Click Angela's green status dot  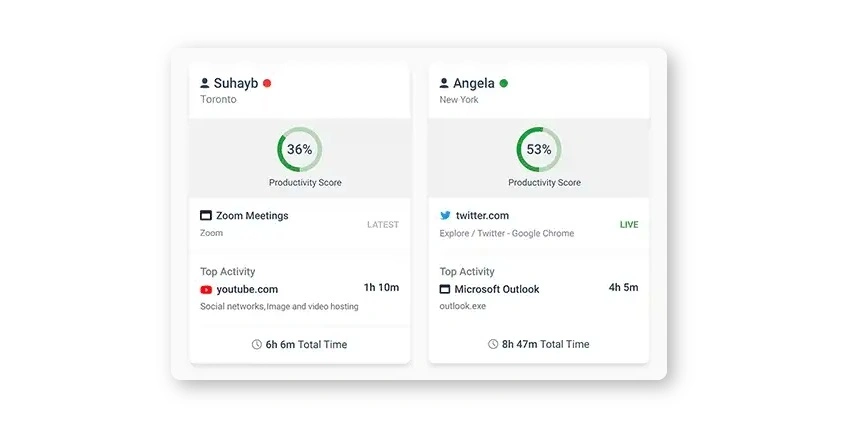pyautogui.click(x=504, y=84)
